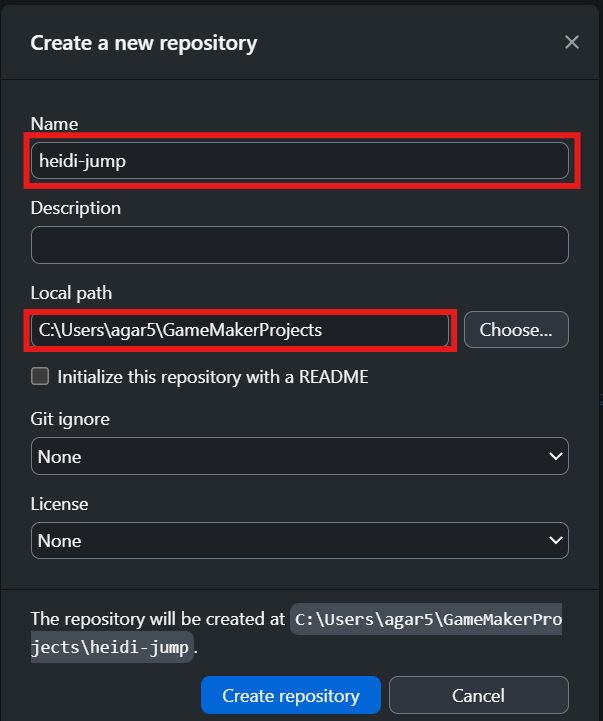Screen dimensions: 603x721
Task: Click the Name field label
Action: click(54, 124)
